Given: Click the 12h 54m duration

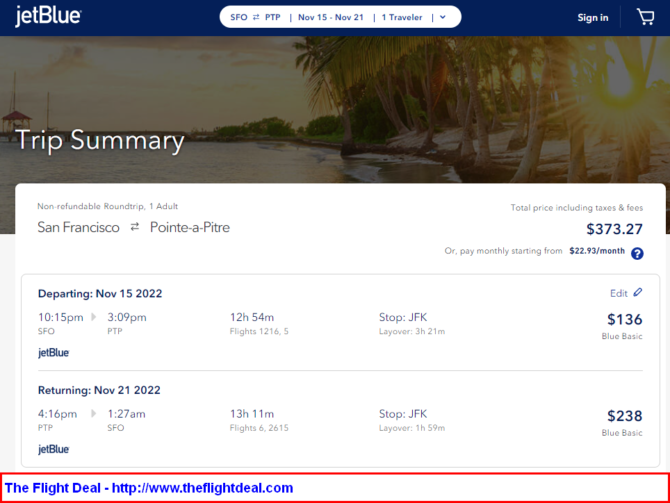Looking at the screenshot, I should tap(252, 317).
